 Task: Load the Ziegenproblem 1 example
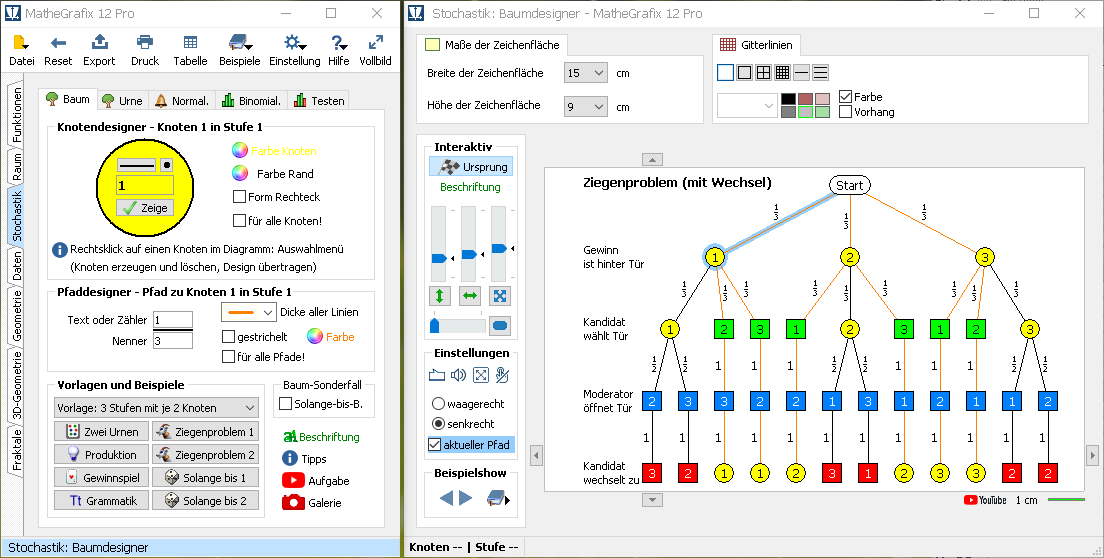click(x=205, y=432)
